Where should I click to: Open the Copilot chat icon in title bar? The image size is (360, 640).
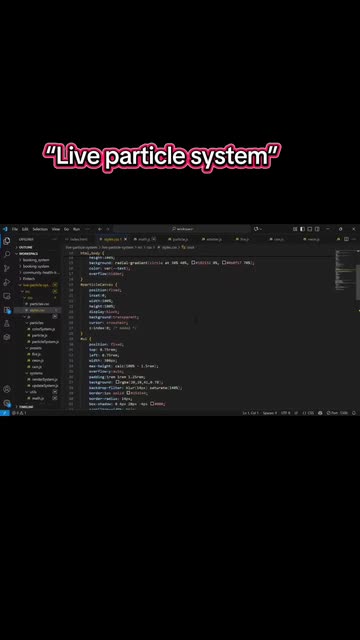257,229
